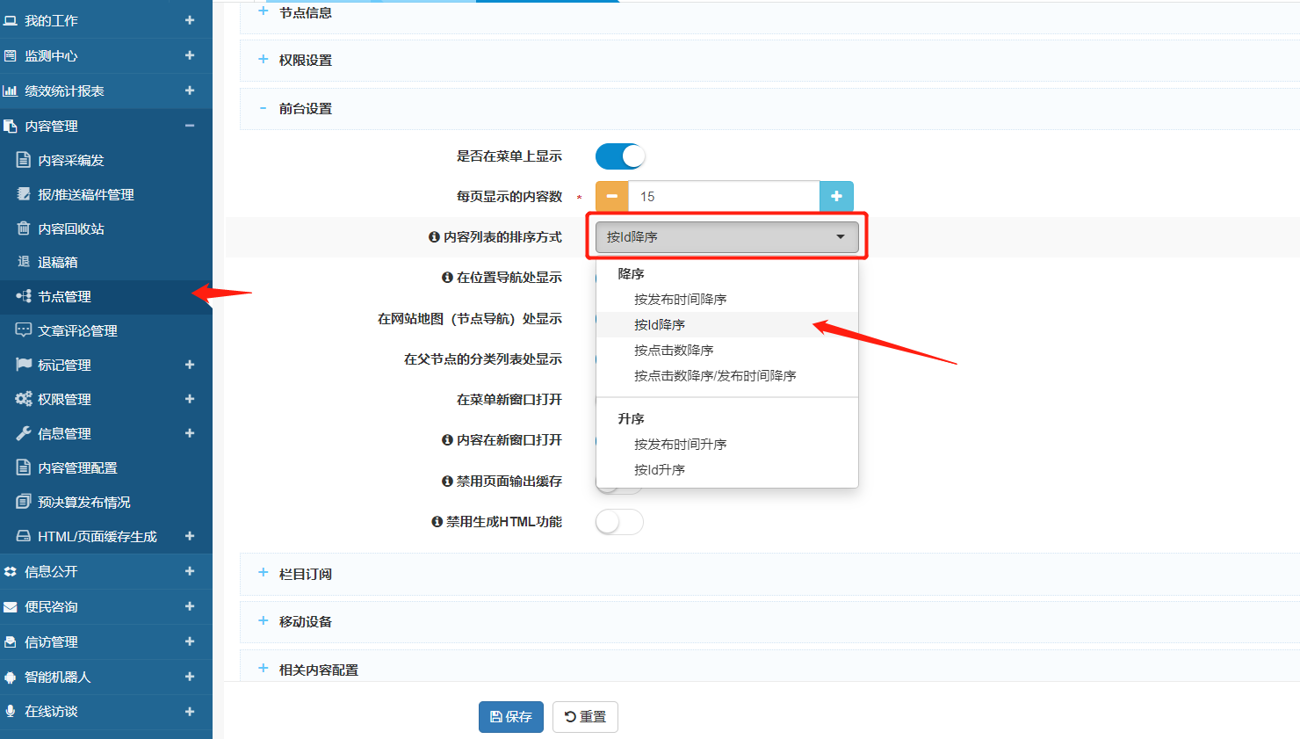Click the trash icon for 内容回收站

(23, 228)
